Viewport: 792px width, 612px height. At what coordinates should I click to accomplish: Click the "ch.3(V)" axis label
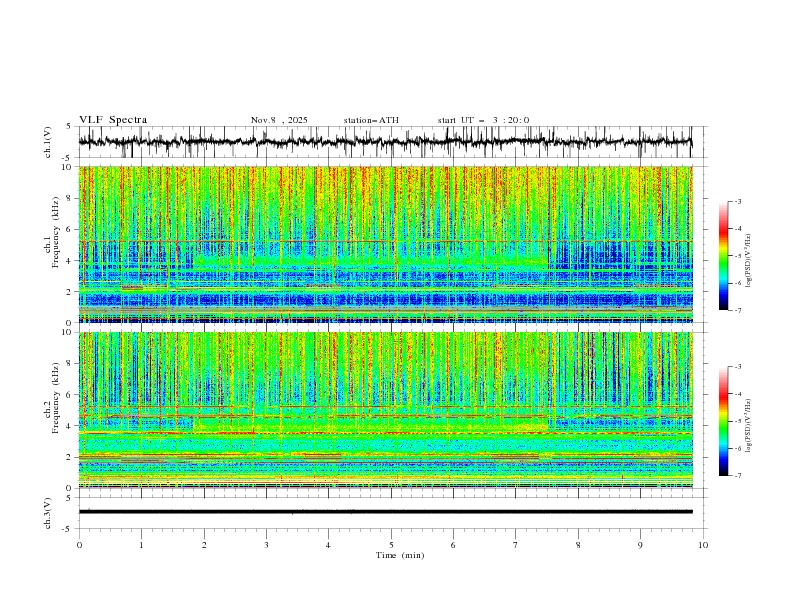coord(48,513)
